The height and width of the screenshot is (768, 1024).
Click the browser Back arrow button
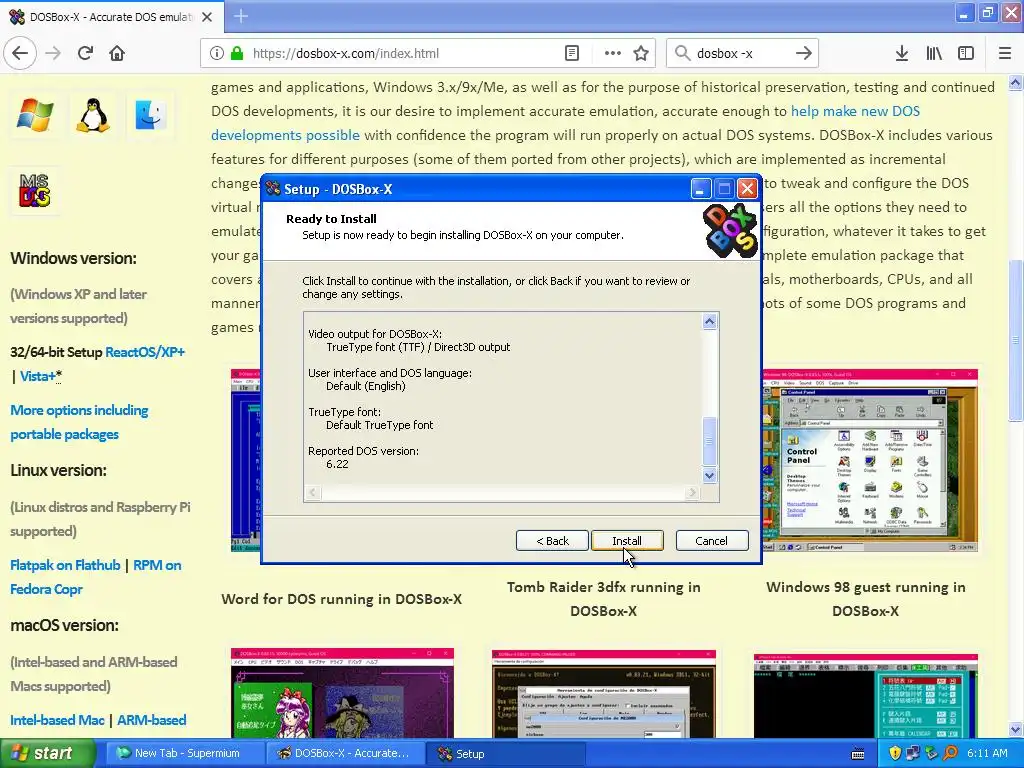click(20, 53)
